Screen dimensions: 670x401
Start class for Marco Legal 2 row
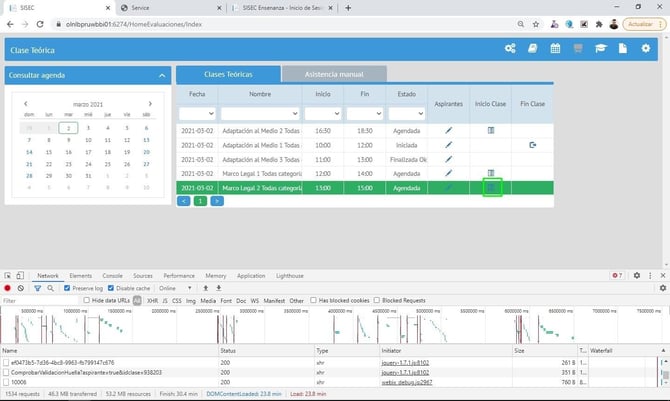491,187
